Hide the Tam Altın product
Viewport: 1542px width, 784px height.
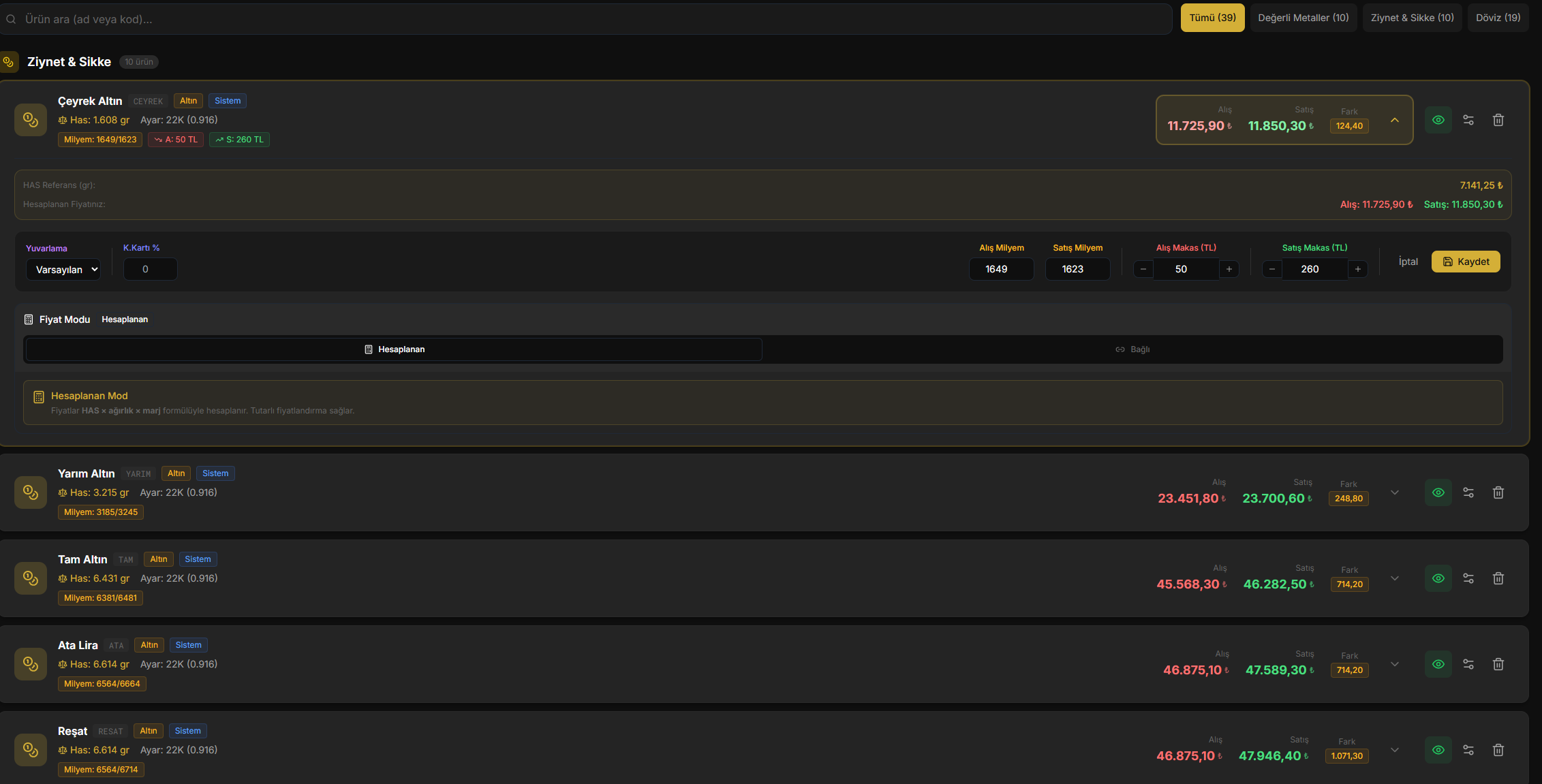pos(1438,578)
